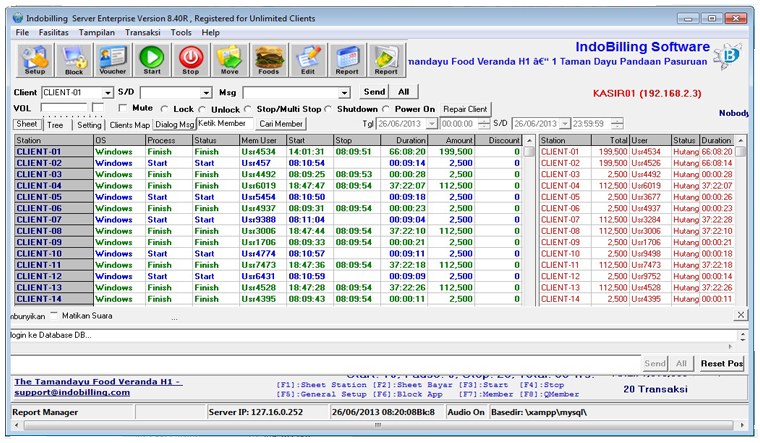Click the Send button beside Msg
The width and height of the screenshot is (760, 443).
[374, 92]
